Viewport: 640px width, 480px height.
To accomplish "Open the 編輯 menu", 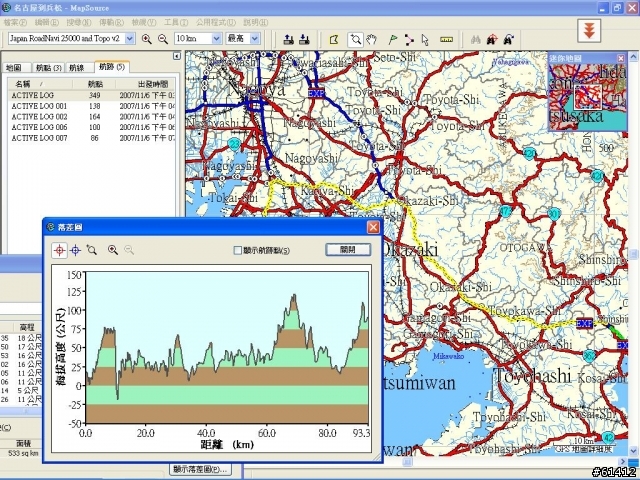I will [47, 22].
